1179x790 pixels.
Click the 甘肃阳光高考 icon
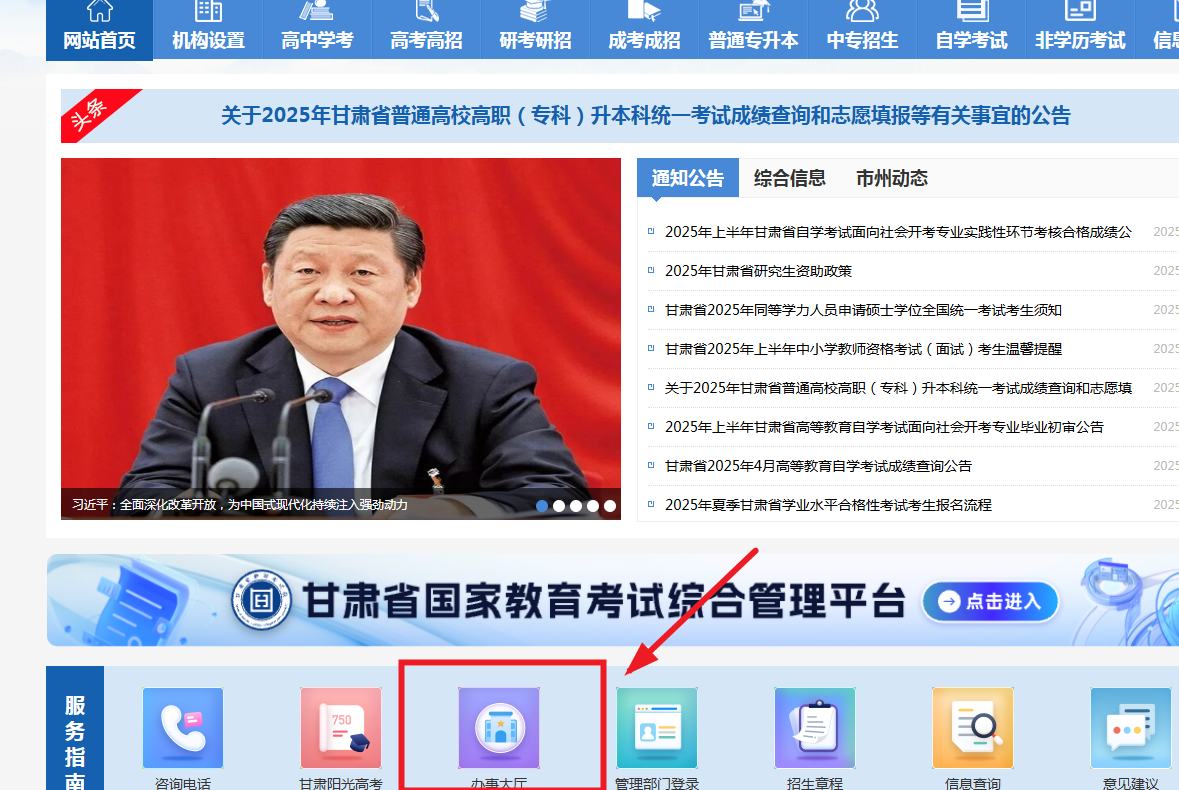point(341,728)
